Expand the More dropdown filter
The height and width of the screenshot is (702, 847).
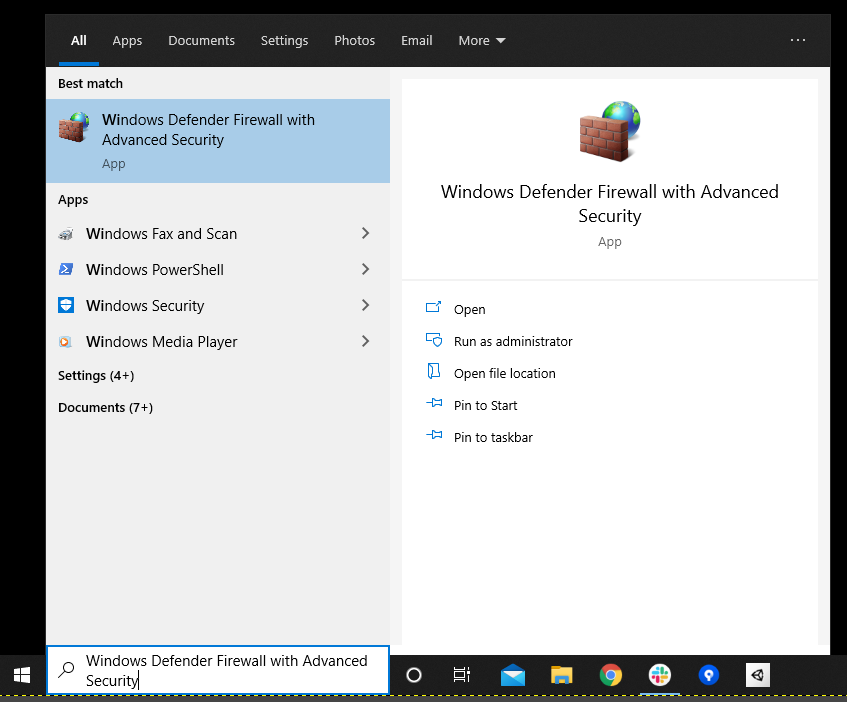[482, 40]
